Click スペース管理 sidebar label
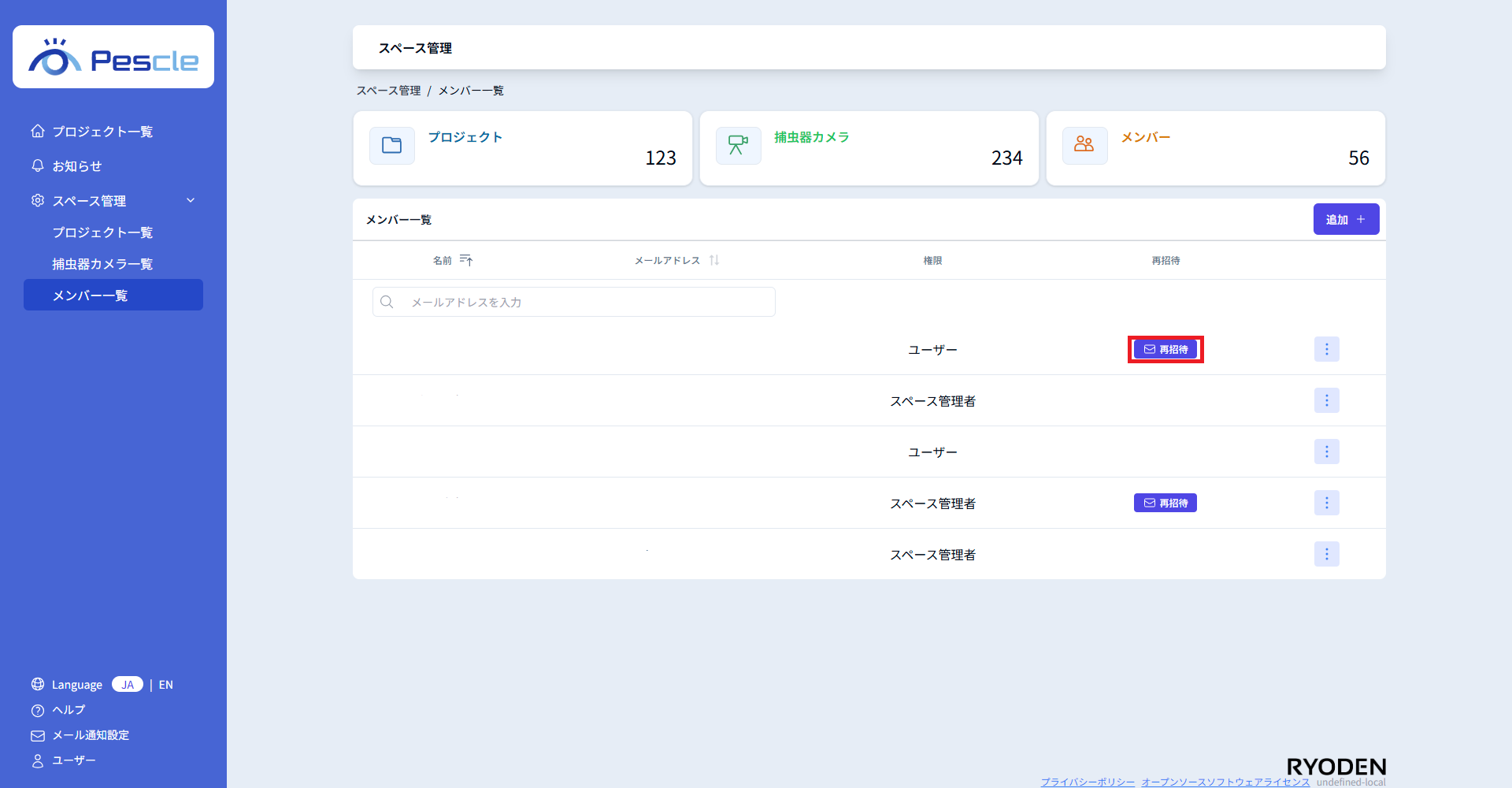This screenshot has height=788, width=1512. pos(89,201)
